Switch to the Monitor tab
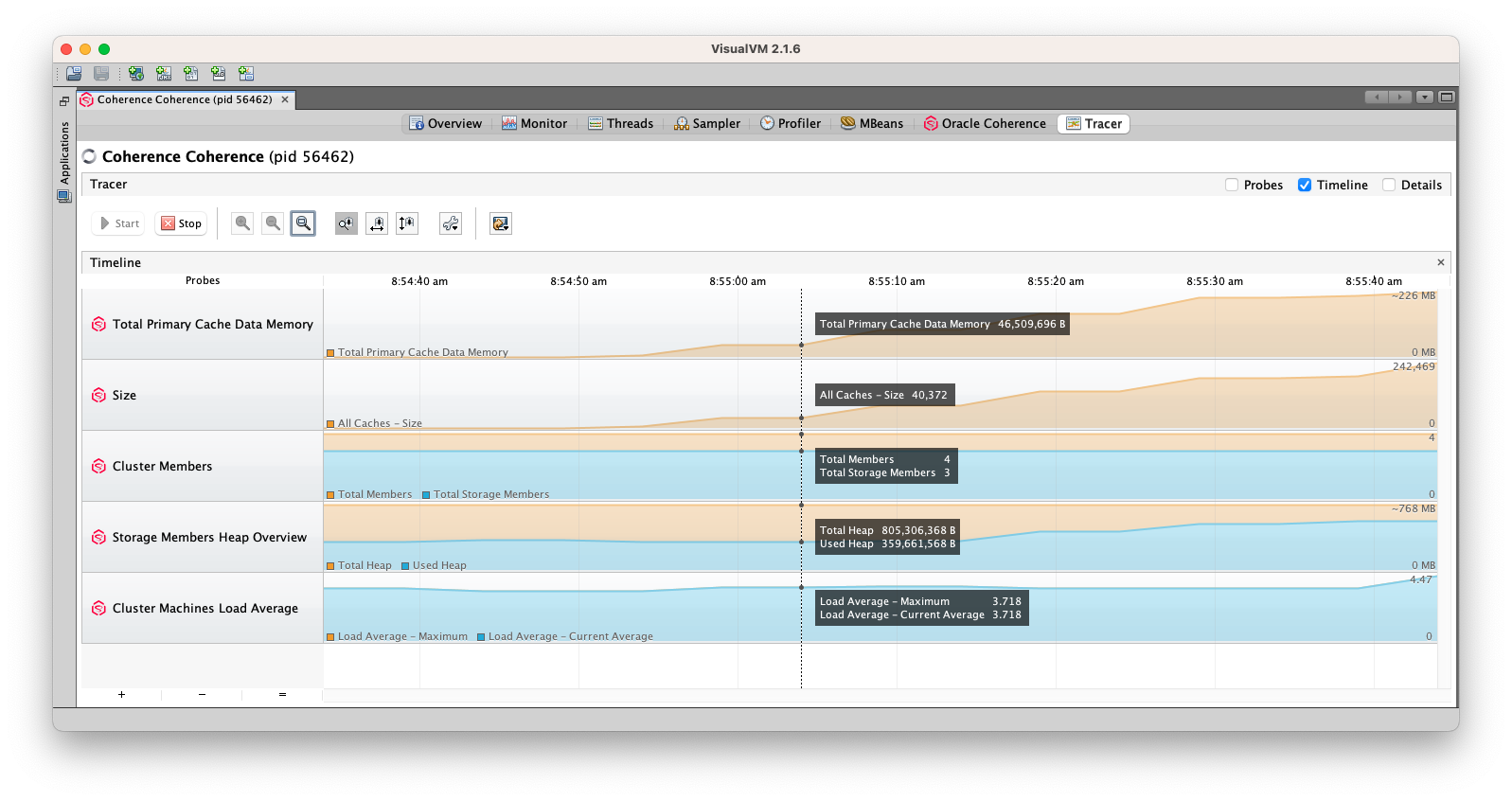The width and height of the screenshot is (1512, 801). pyautogui.click(x=534, y=123)
